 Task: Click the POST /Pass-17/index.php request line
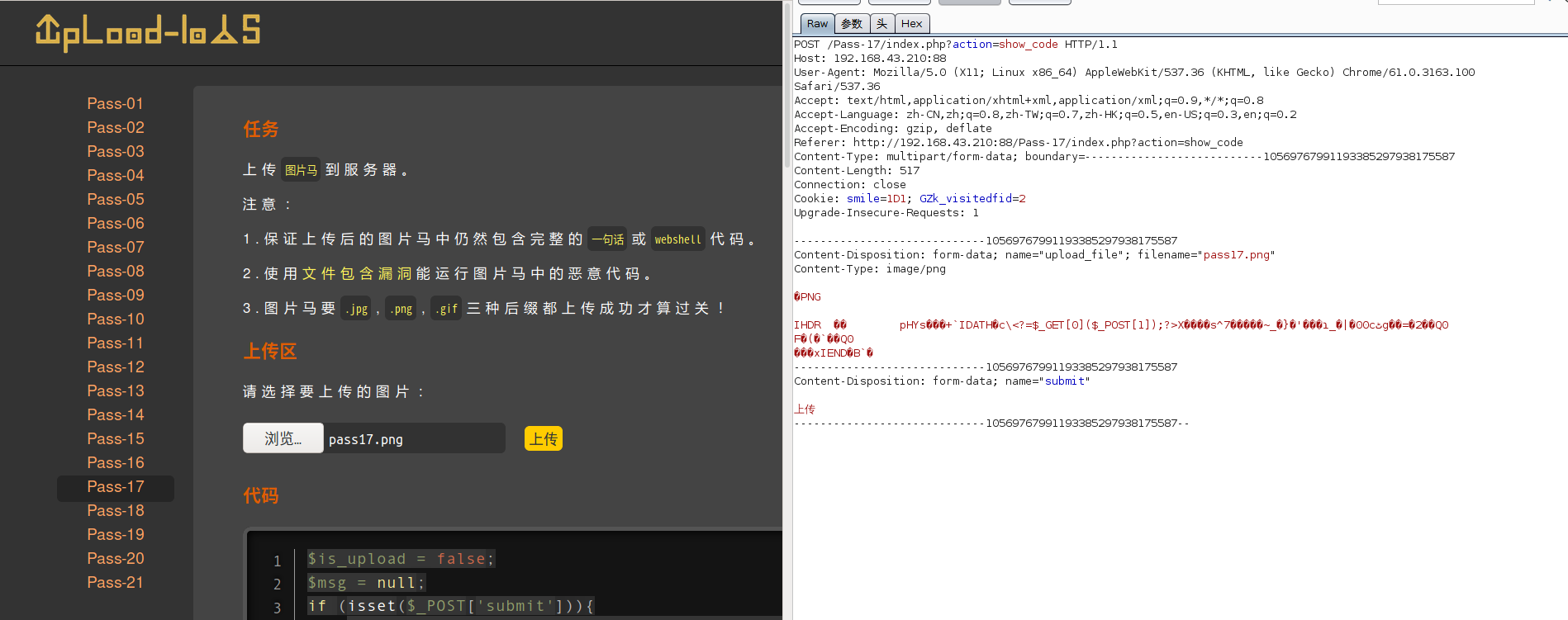click(x=956, y=45)
